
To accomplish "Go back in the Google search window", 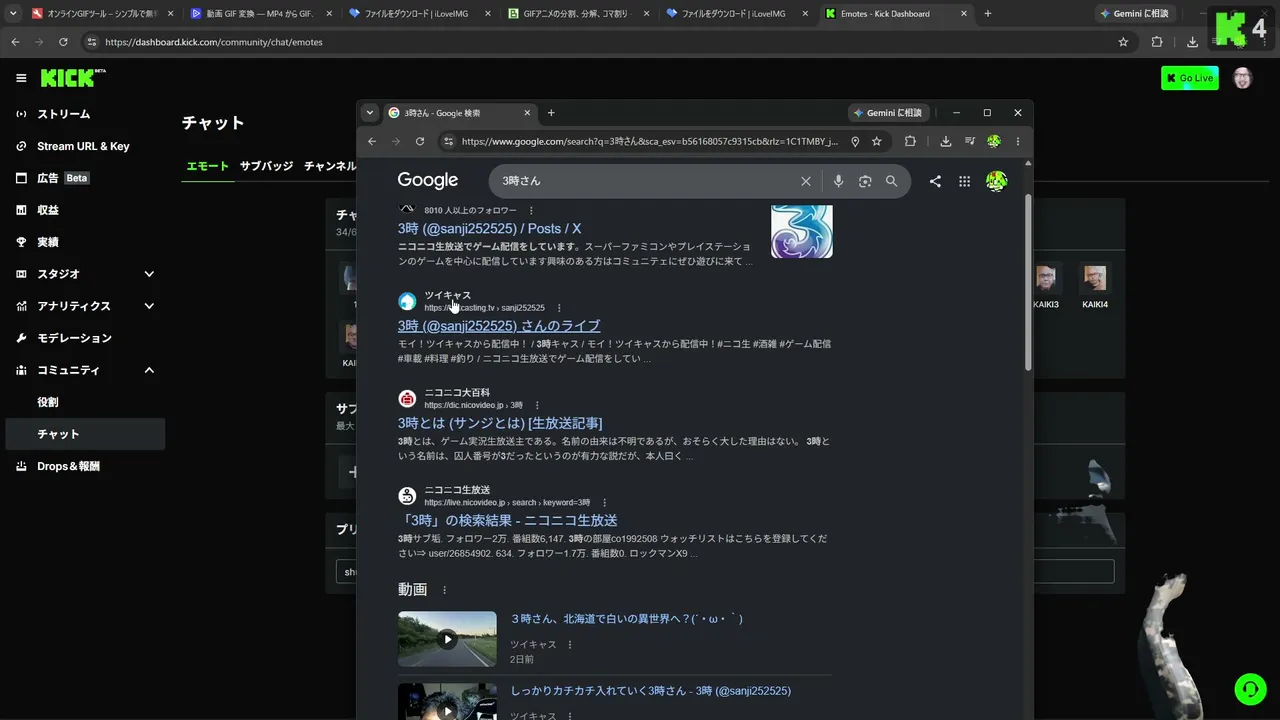I will tap(372, 141).
